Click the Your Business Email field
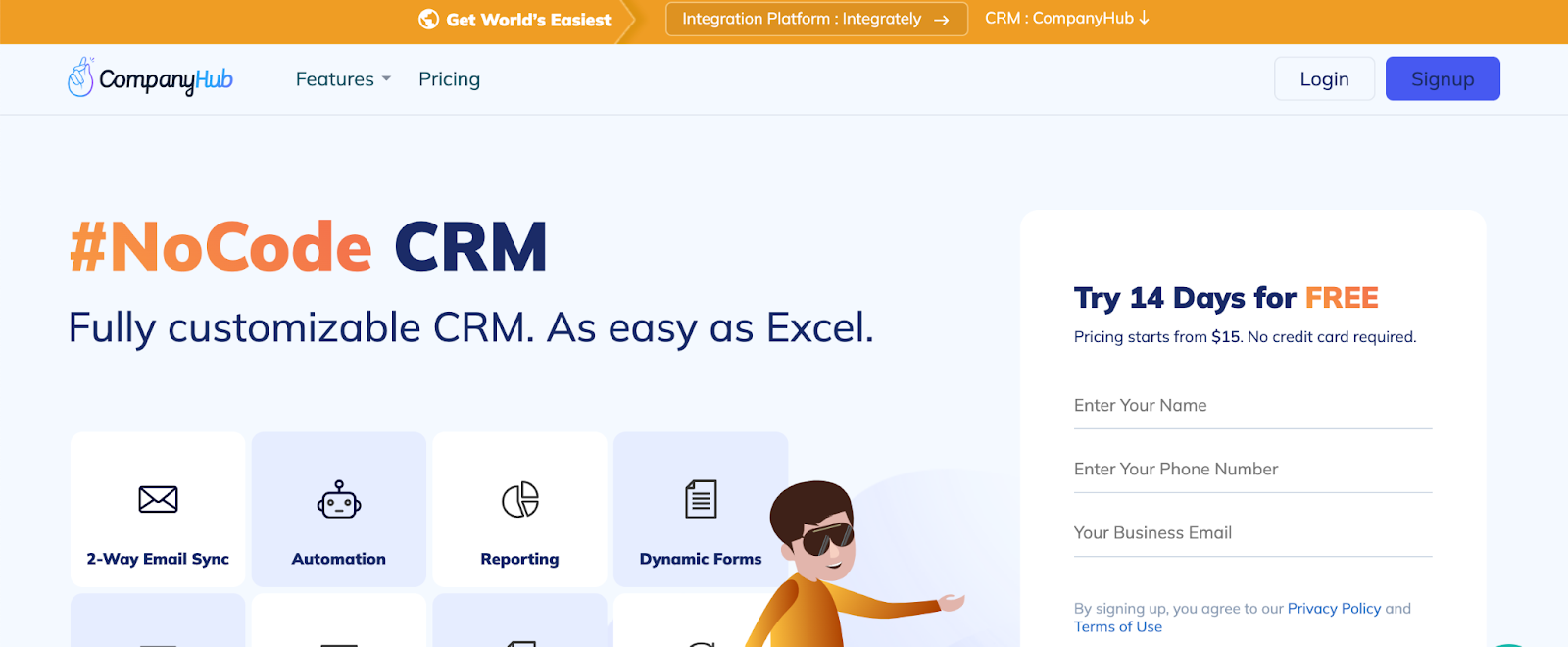This screenshot has height=647, width=1568. pos(1252,533)
